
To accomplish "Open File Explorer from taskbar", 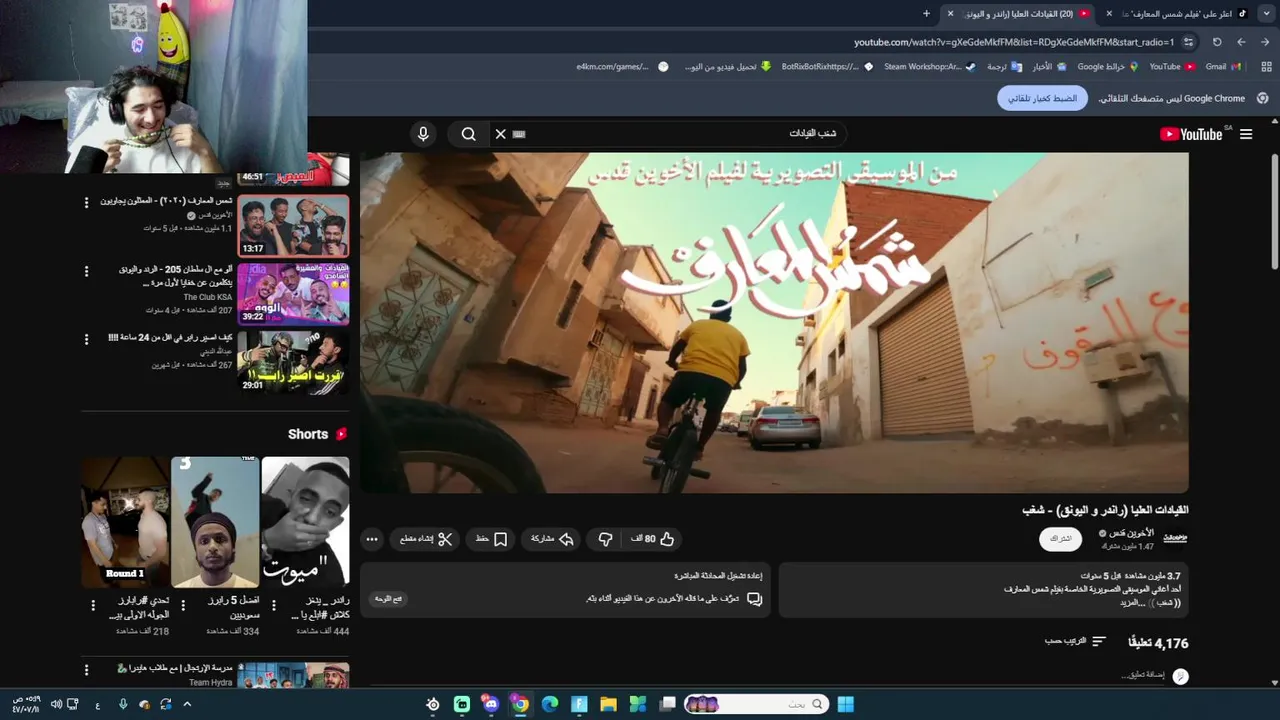I will 608,704.
